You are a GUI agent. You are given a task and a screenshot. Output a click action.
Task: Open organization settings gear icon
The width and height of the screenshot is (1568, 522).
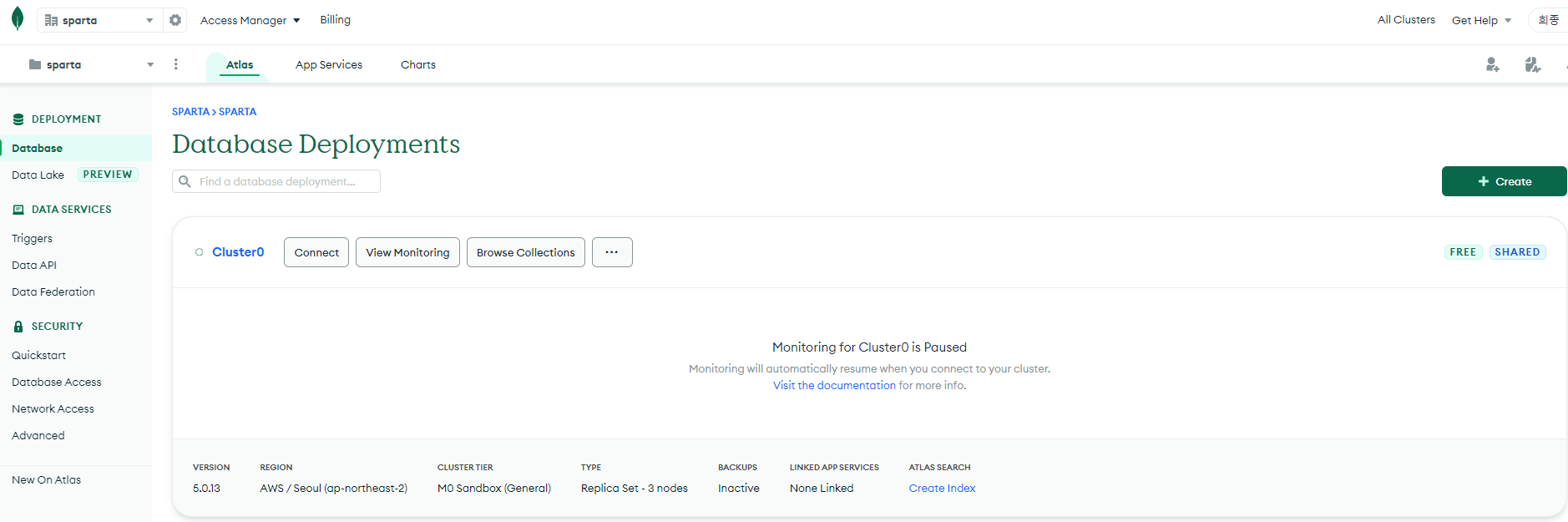[x=175, y=20]
